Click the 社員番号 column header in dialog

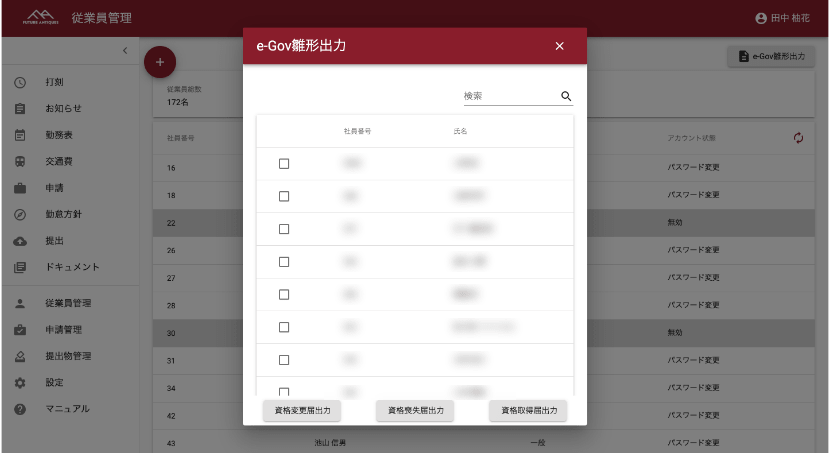point(357,131)
